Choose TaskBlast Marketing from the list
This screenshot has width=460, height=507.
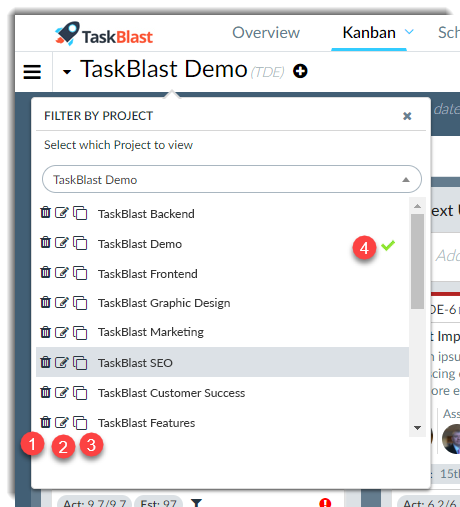[150, 332]
